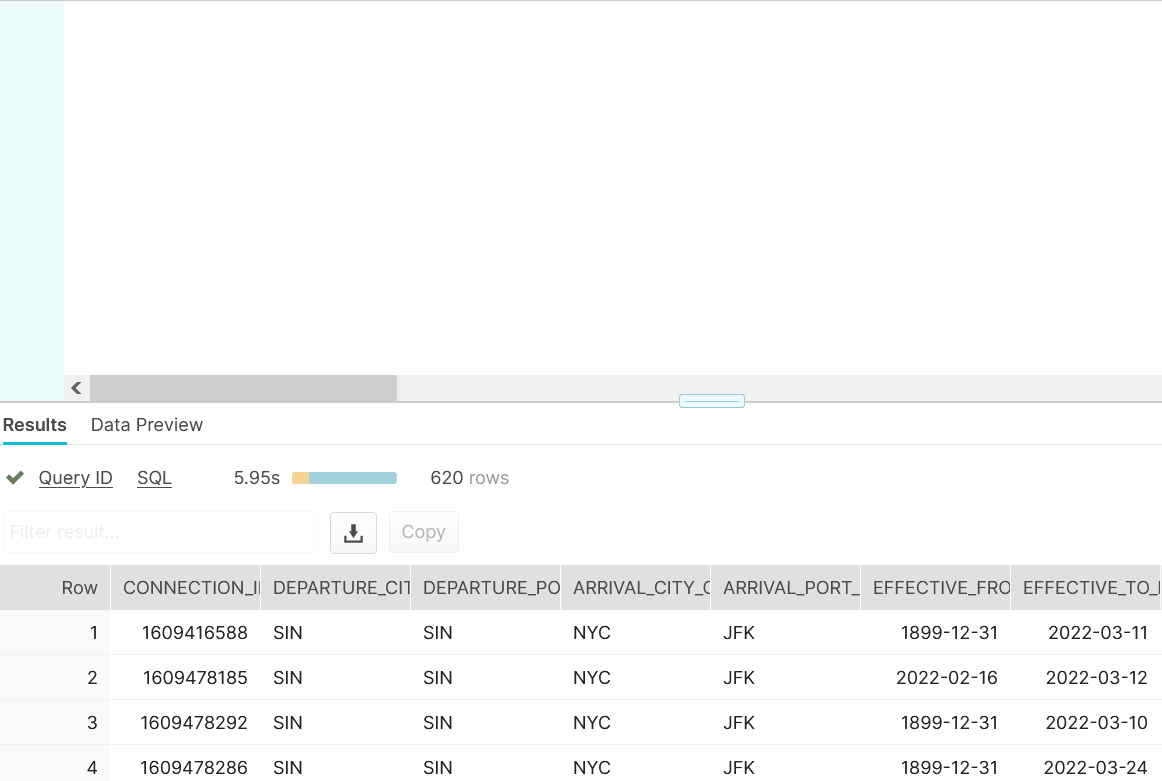Click the ARRIVAL_PORT column header
The width and height of the screenshot is (1162, 781).
(785, 588)
